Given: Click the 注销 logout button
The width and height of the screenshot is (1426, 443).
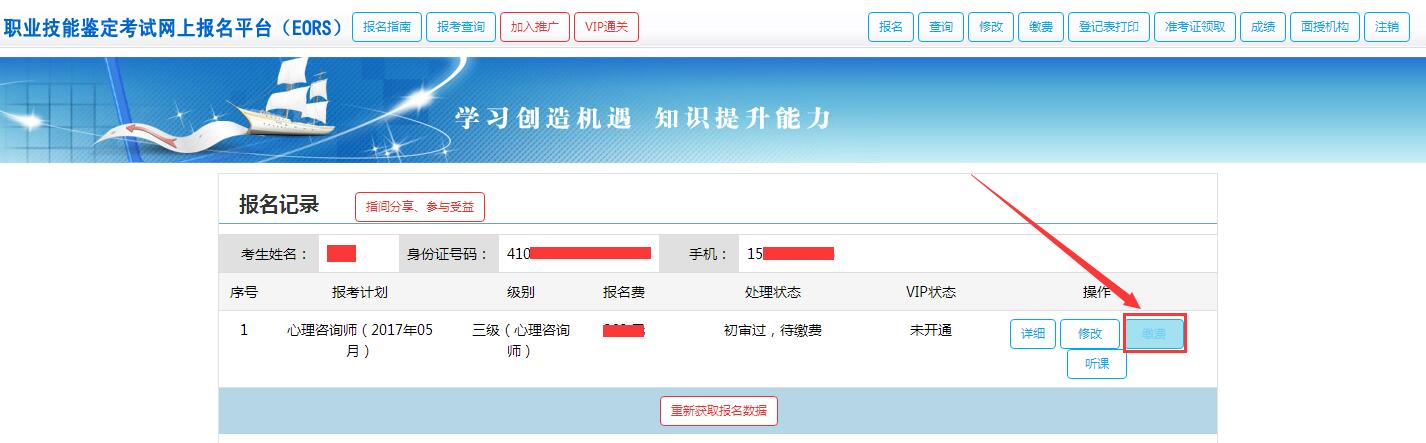Looking at the screenshot, I should click(1387, 27).
